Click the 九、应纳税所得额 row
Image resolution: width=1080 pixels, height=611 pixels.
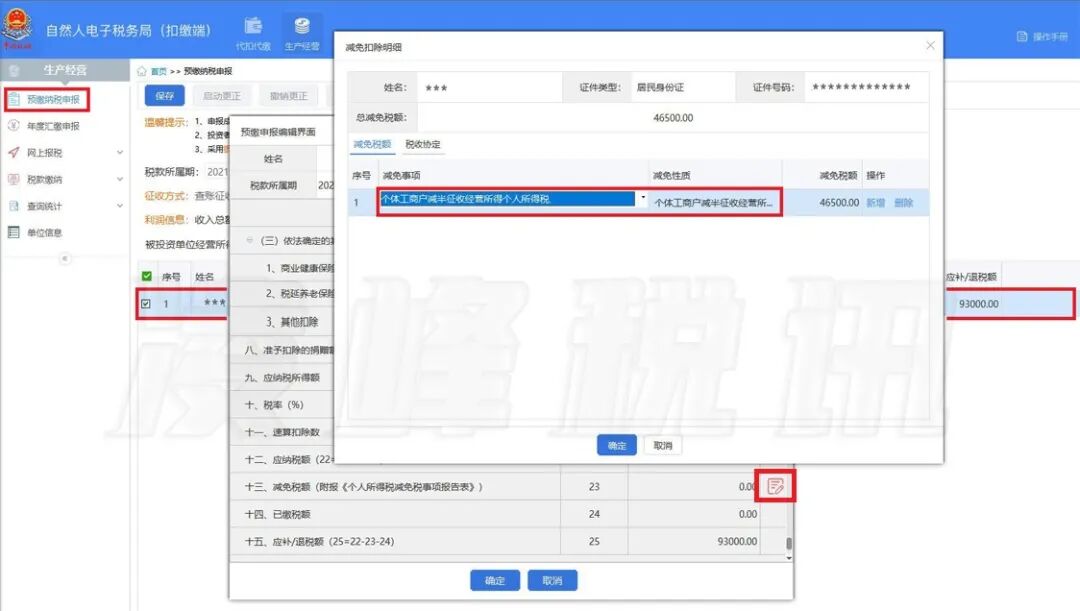(282, 377)
